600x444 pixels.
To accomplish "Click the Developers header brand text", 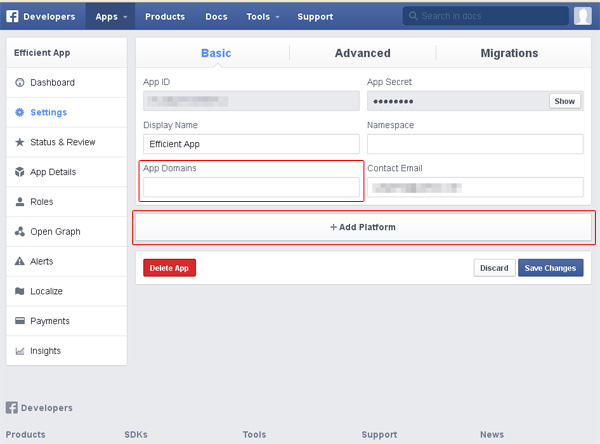I will coord(49,16).
